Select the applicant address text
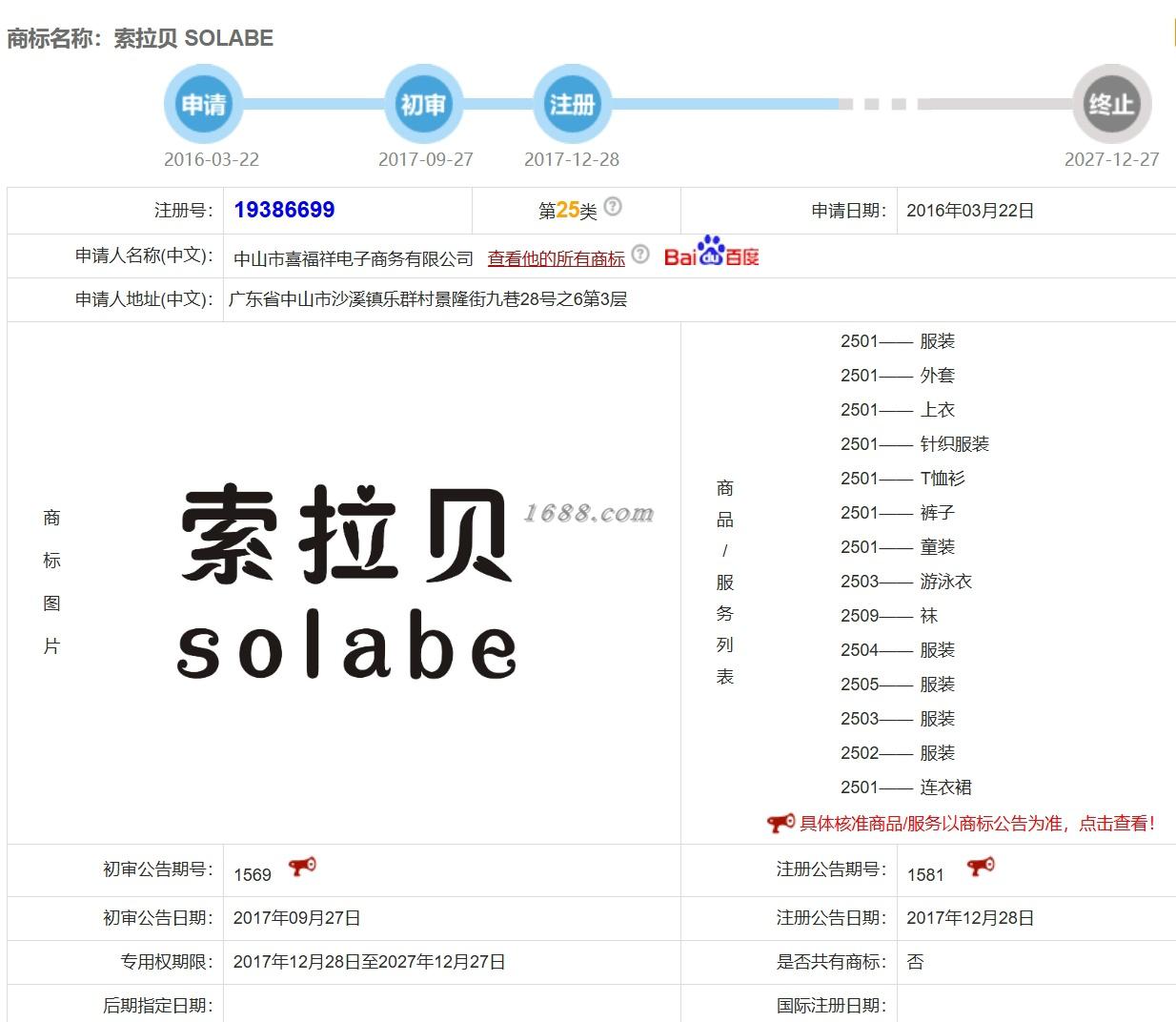 [x=428, y=299]
